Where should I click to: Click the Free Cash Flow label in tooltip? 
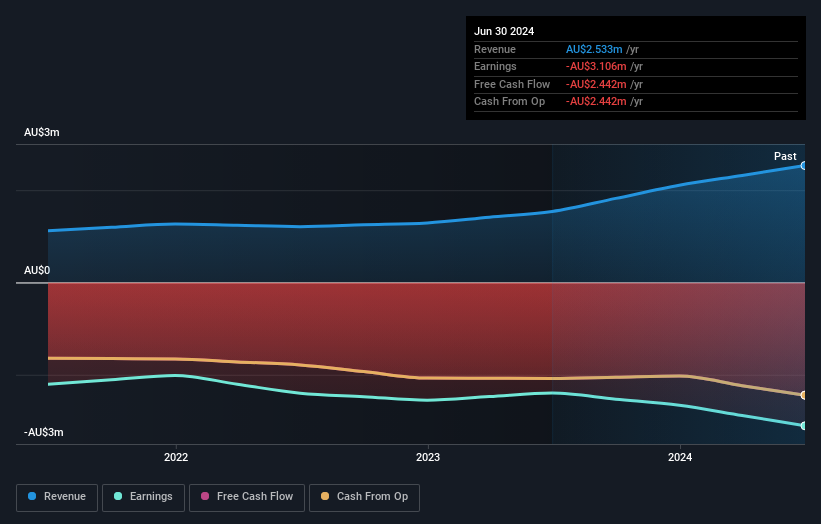512,84
